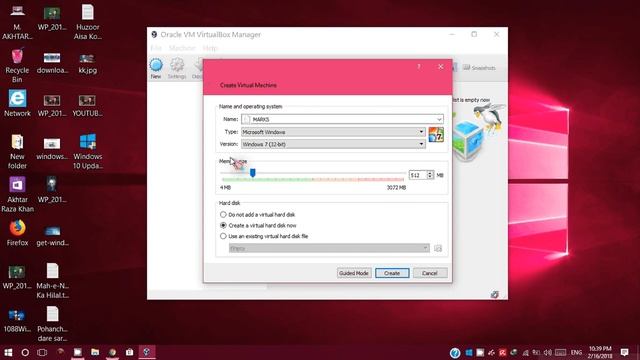The image size is (640, 360).
Task: Select the get-wind... desktop icon
Action: 52,236
